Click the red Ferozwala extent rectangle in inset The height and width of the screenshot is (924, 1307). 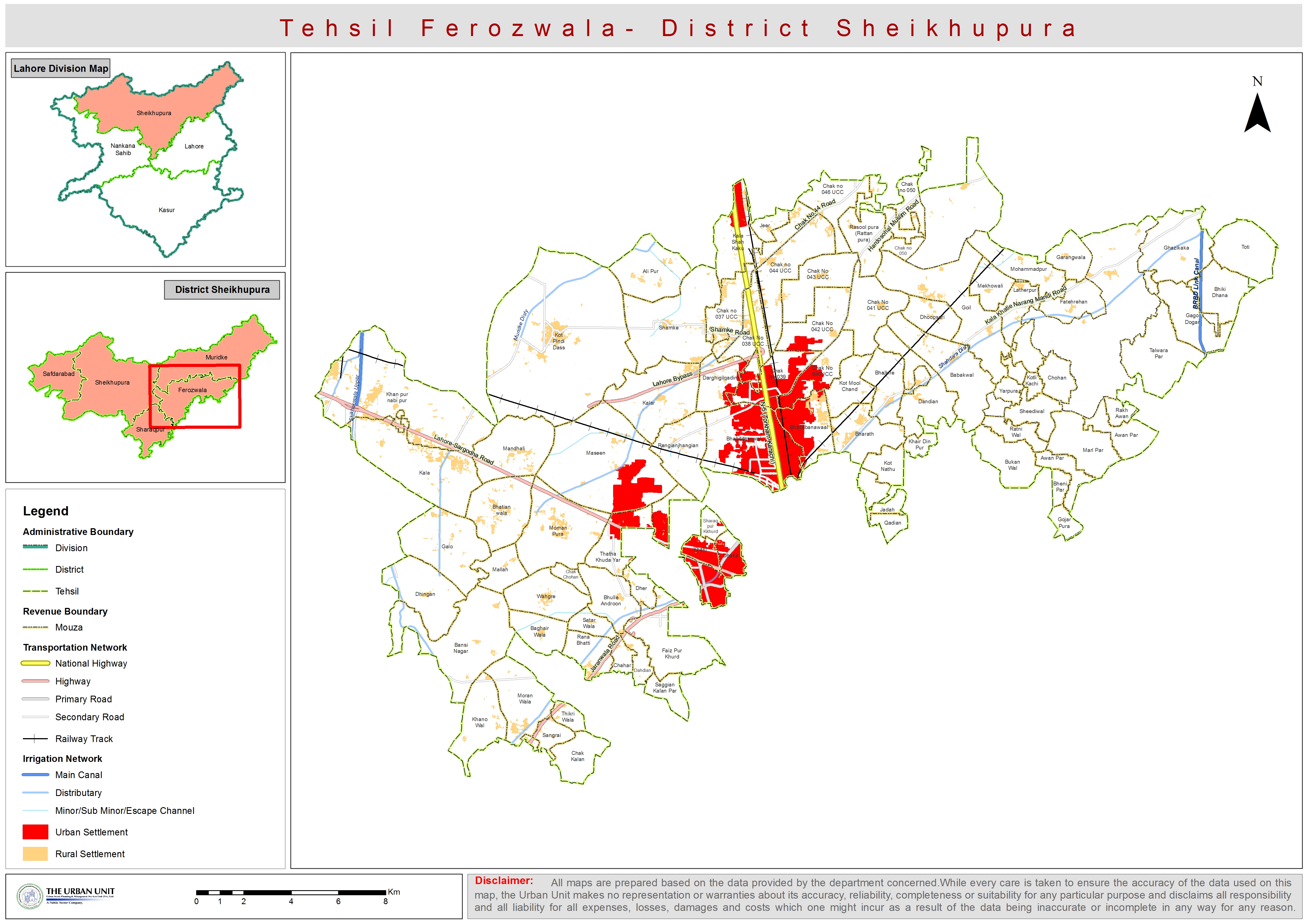click(240, 399)
